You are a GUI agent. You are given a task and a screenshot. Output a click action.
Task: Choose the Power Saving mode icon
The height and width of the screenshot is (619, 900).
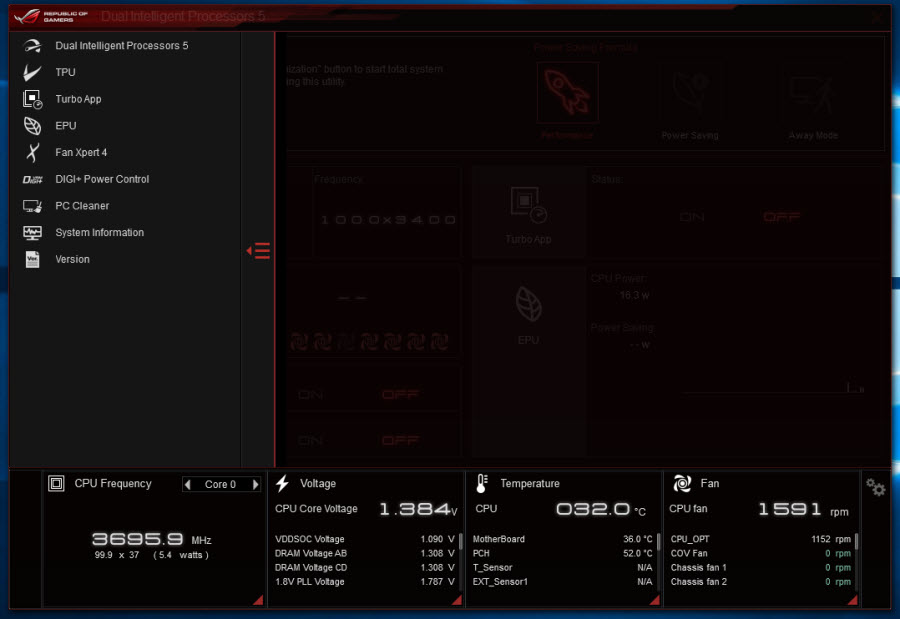tap(690, 92)
